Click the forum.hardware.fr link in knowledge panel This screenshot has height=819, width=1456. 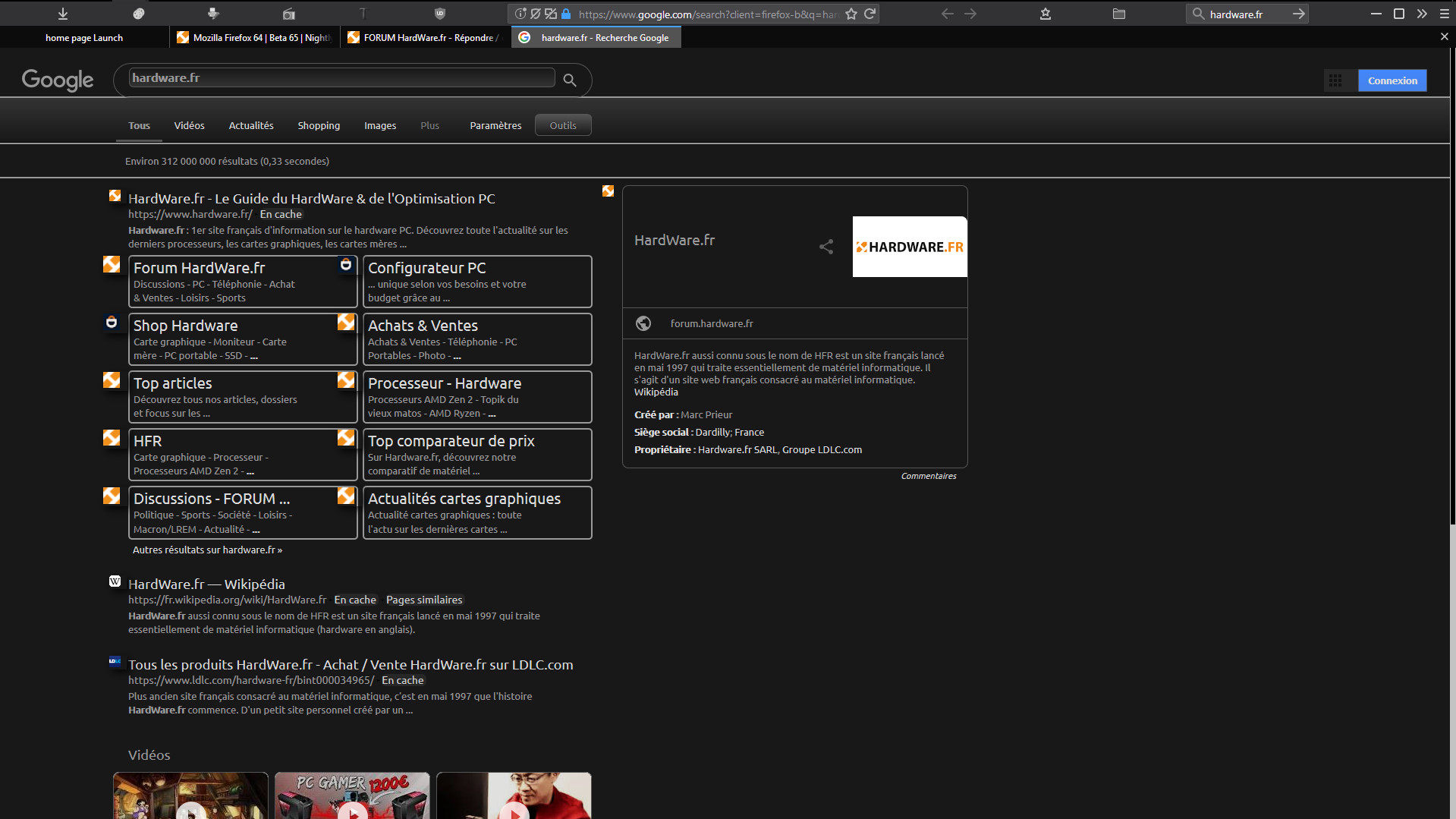click(712, 323)
